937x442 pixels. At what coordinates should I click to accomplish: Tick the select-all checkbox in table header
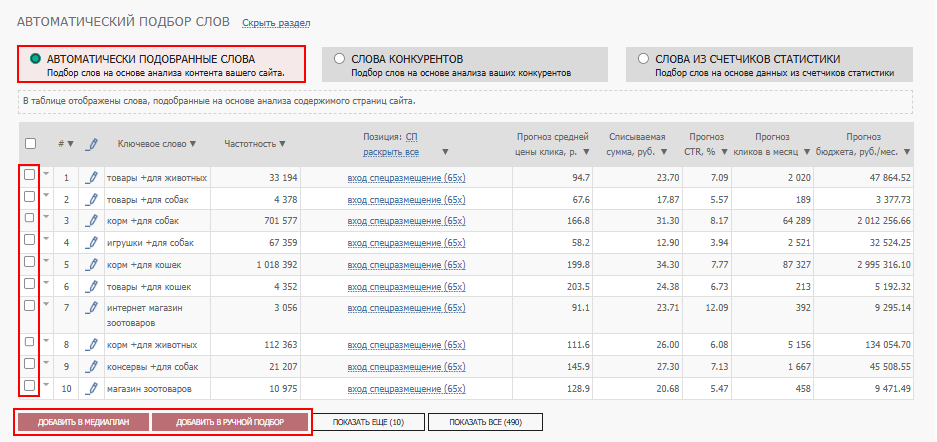30,143
